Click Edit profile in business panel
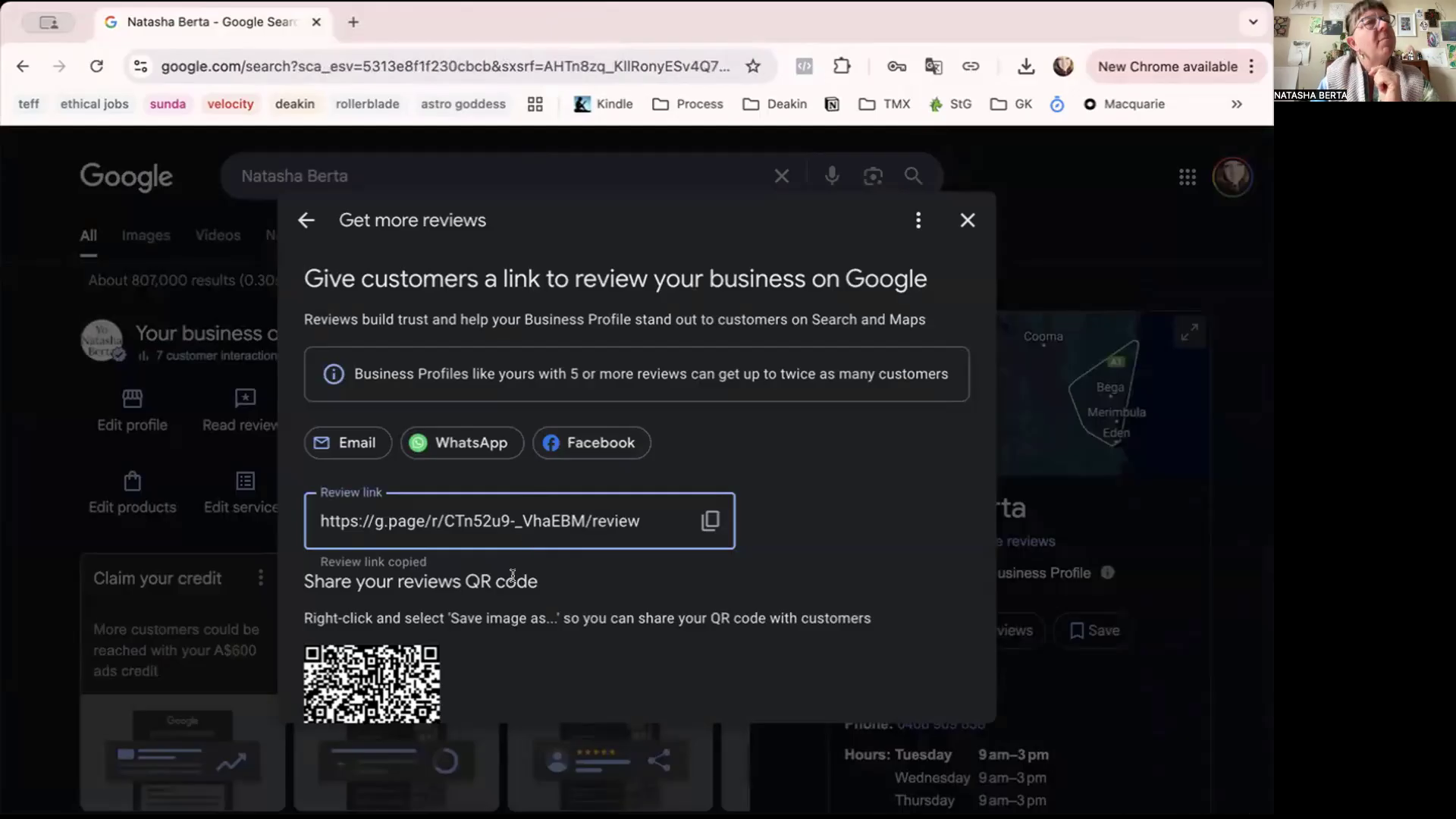Image resolution: width=1456 pixels, height=819 pixels. click(x=132, y=410)
